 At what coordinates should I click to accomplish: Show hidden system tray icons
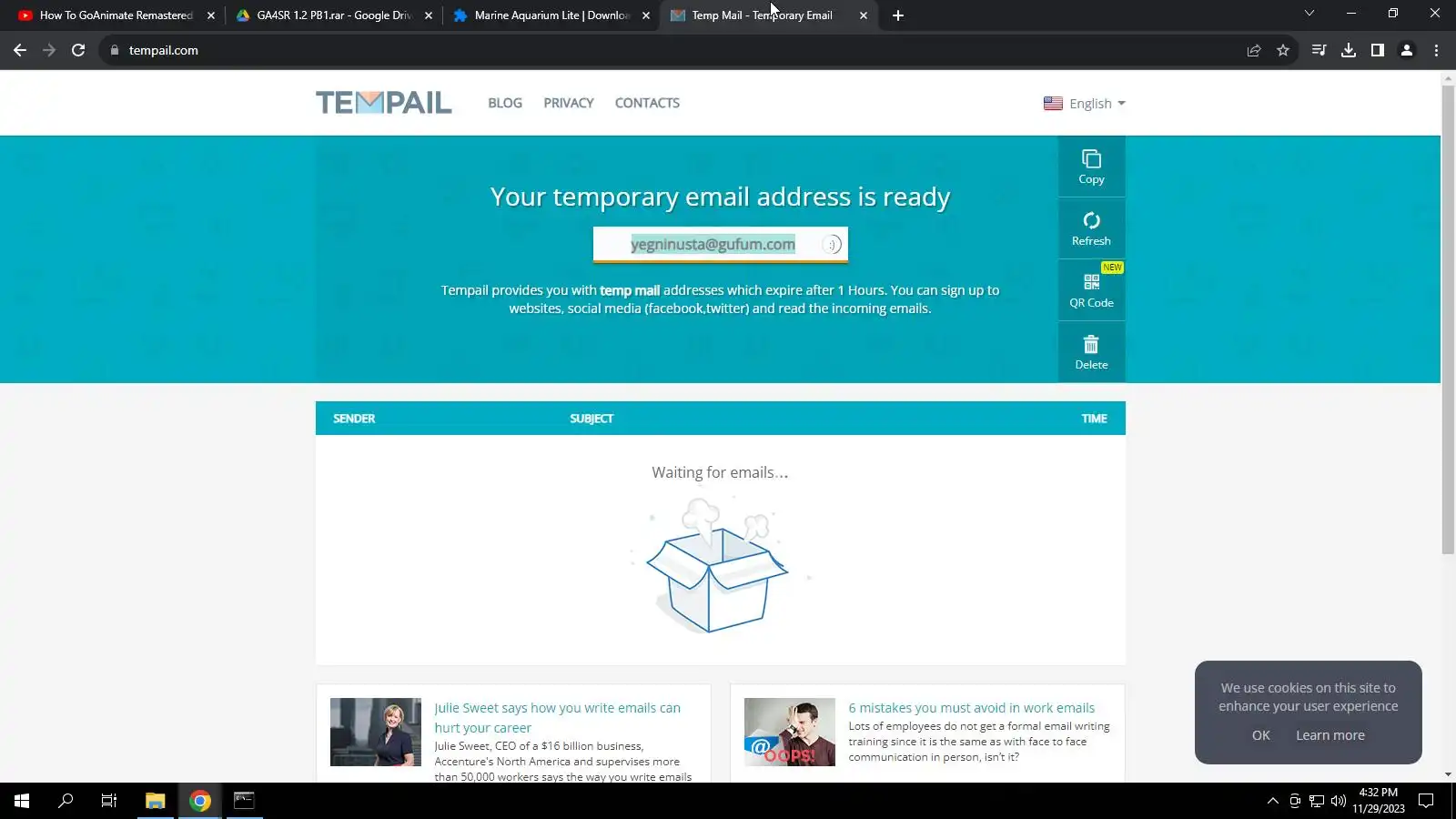coord(1272,801)
